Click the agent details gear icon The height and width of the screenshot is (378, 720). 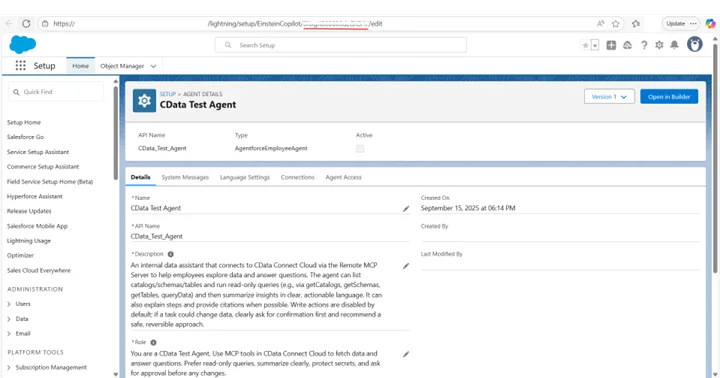tap(144, 101)
